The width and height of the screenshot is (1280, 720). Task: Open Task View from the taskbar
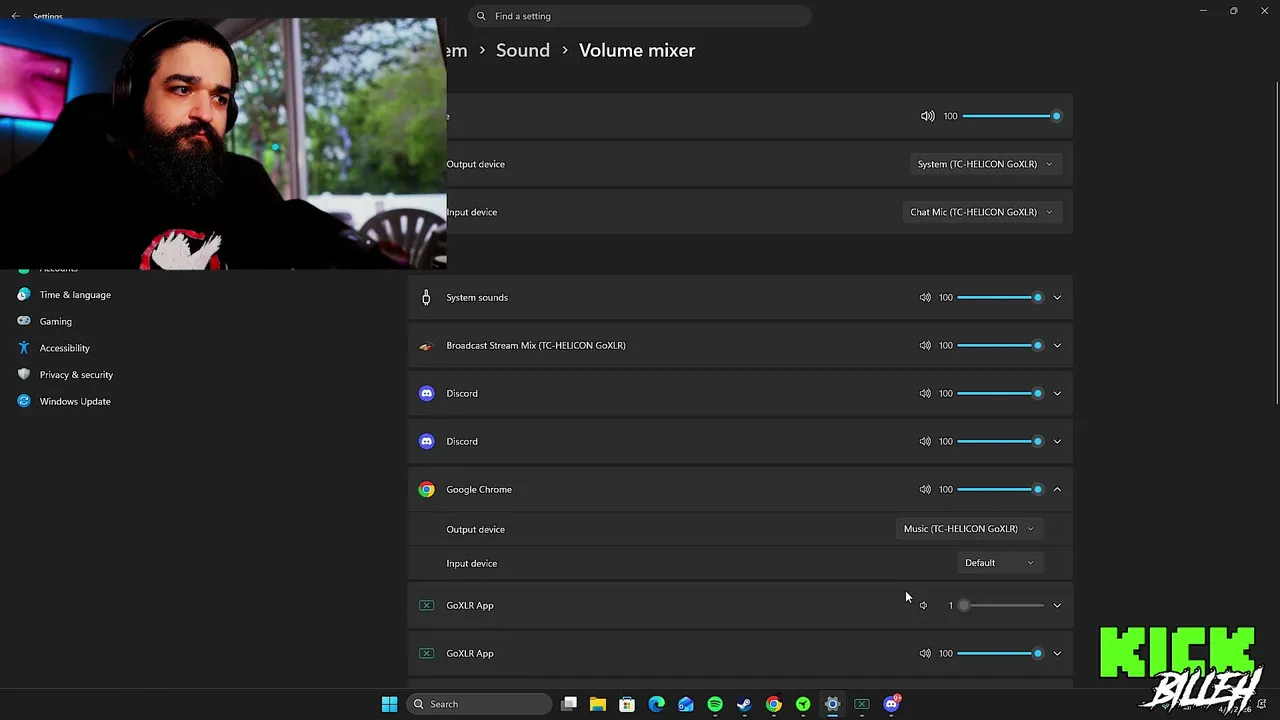tap(569, 704)
